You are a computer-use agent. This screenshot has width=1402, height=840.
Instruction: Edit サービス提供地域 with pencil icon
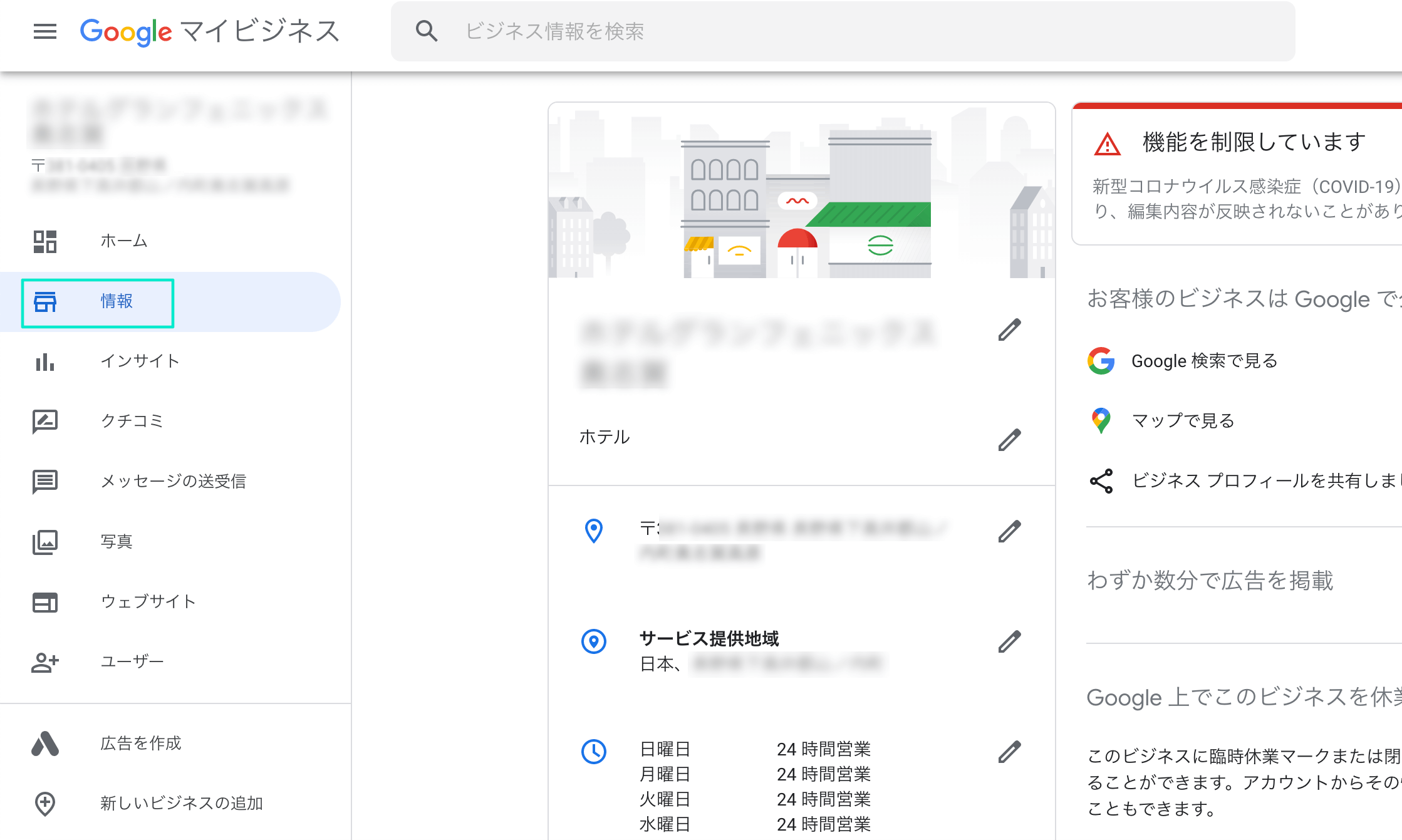1010,641
